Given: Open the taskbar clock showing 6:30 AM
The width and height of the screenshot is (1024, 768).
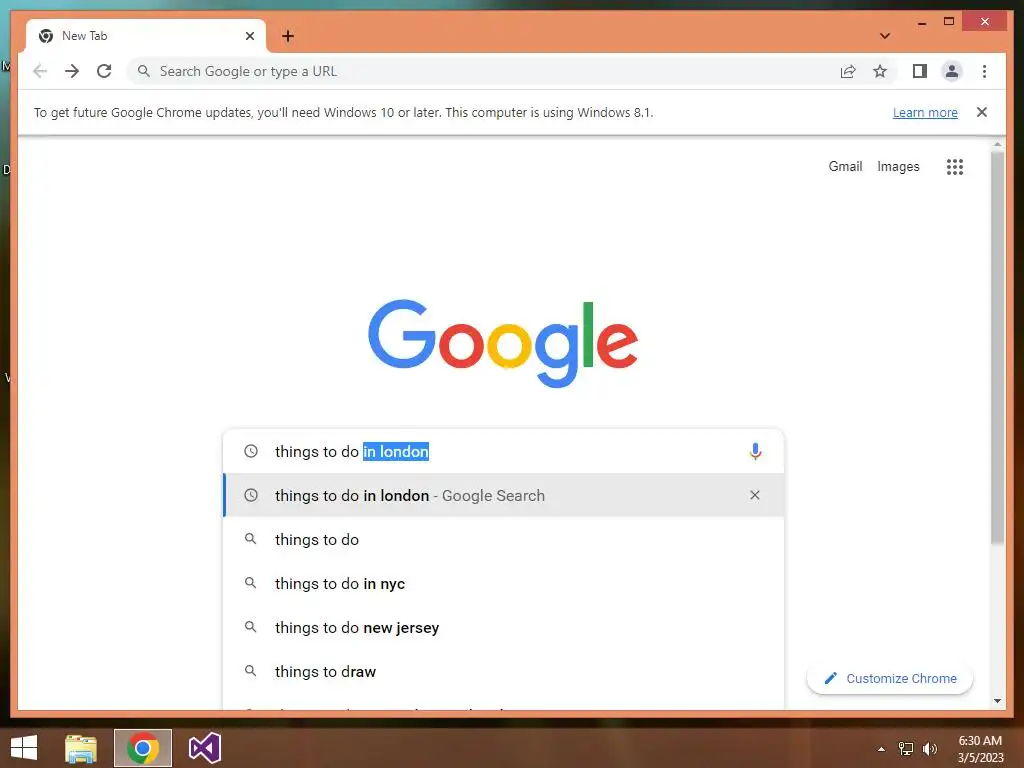Looking at the screenshot, I should [x=980, y=749].
